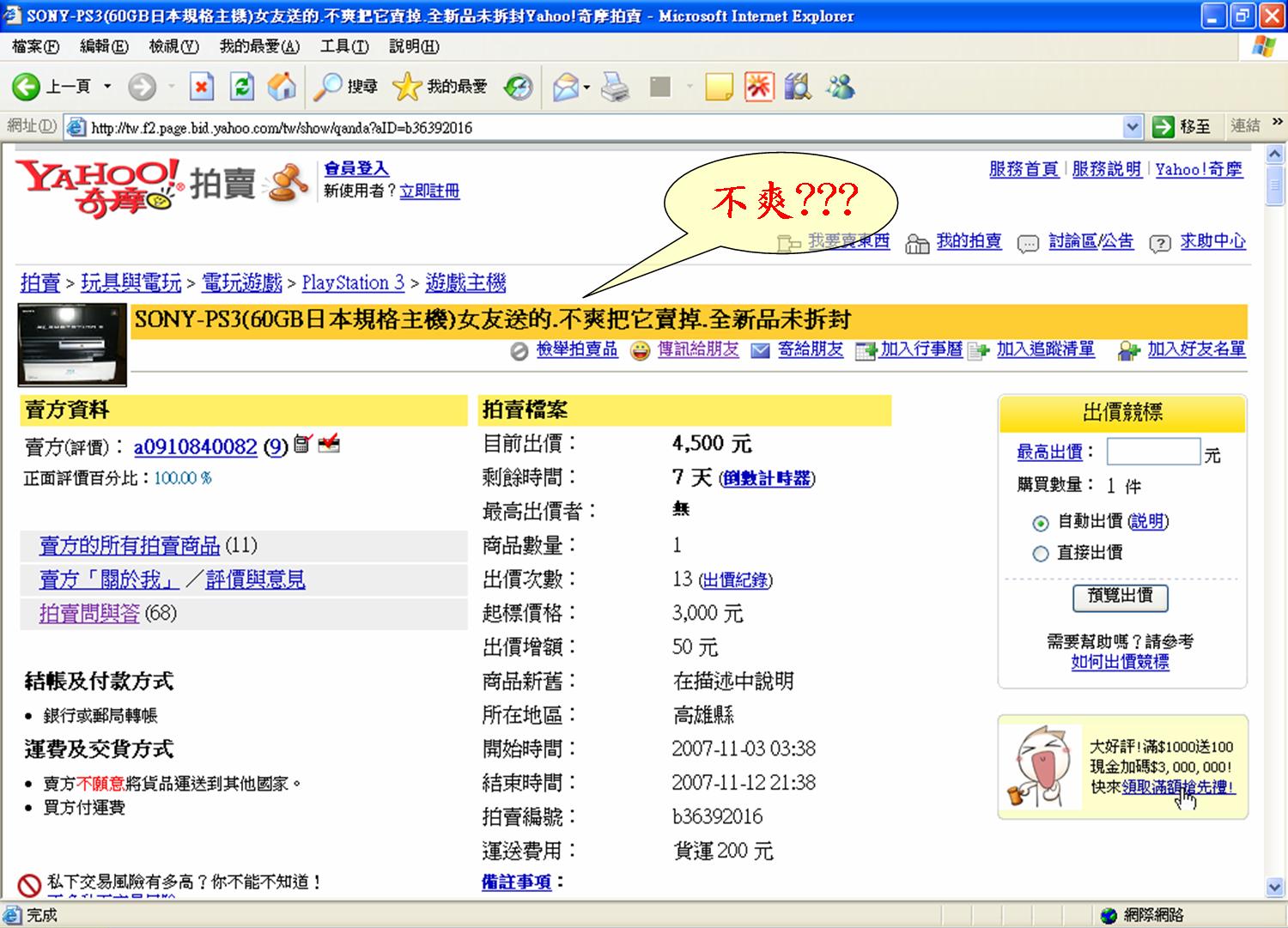Viewport: 1288px width, 928px height.
Task: Click the seller's red-check mail icon
Action: point(329,444)
